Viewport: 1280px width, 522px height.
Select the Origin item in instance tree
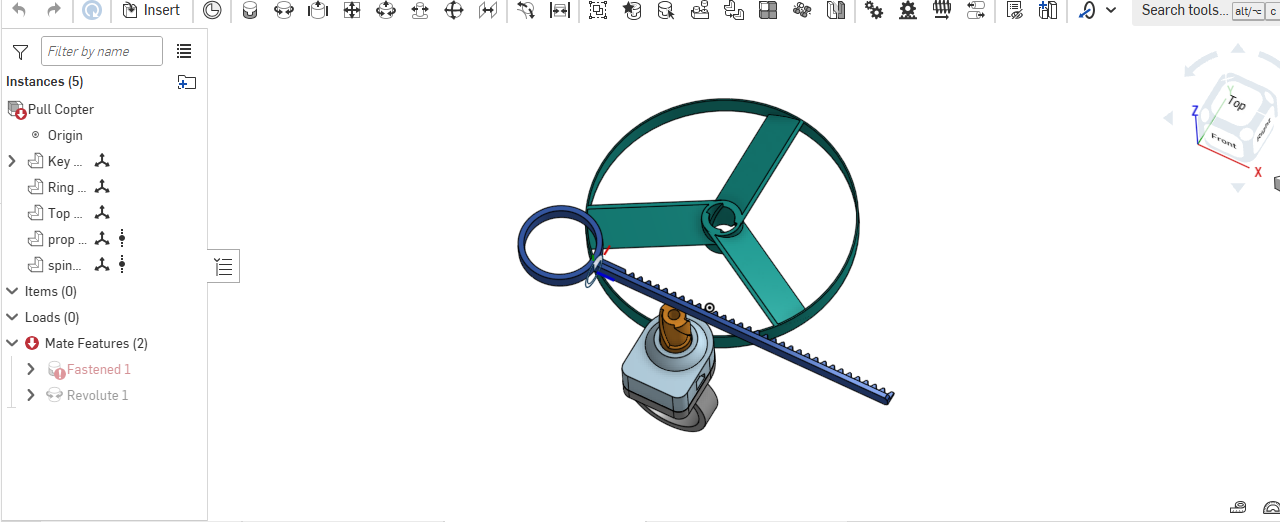(x=65, y=135)
